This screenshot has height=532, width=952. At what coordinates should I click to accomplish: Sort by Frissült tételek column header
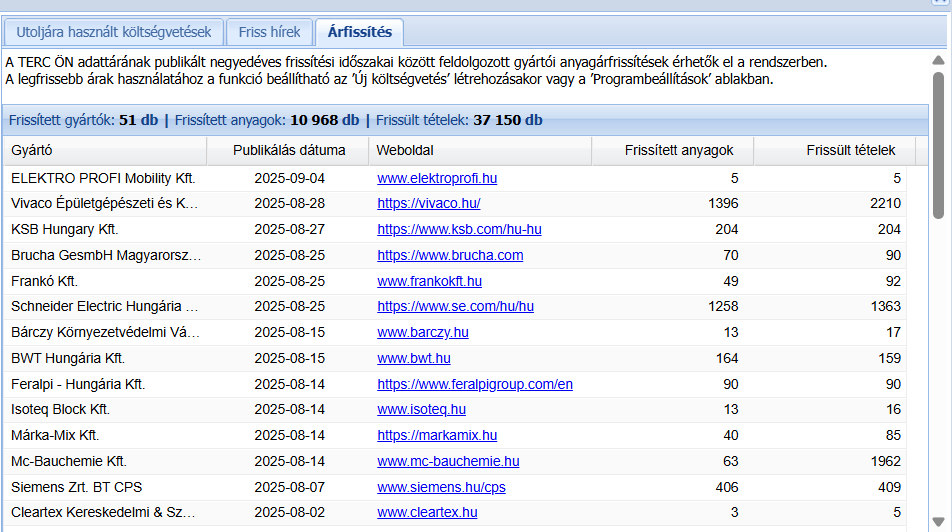(835, 151)
